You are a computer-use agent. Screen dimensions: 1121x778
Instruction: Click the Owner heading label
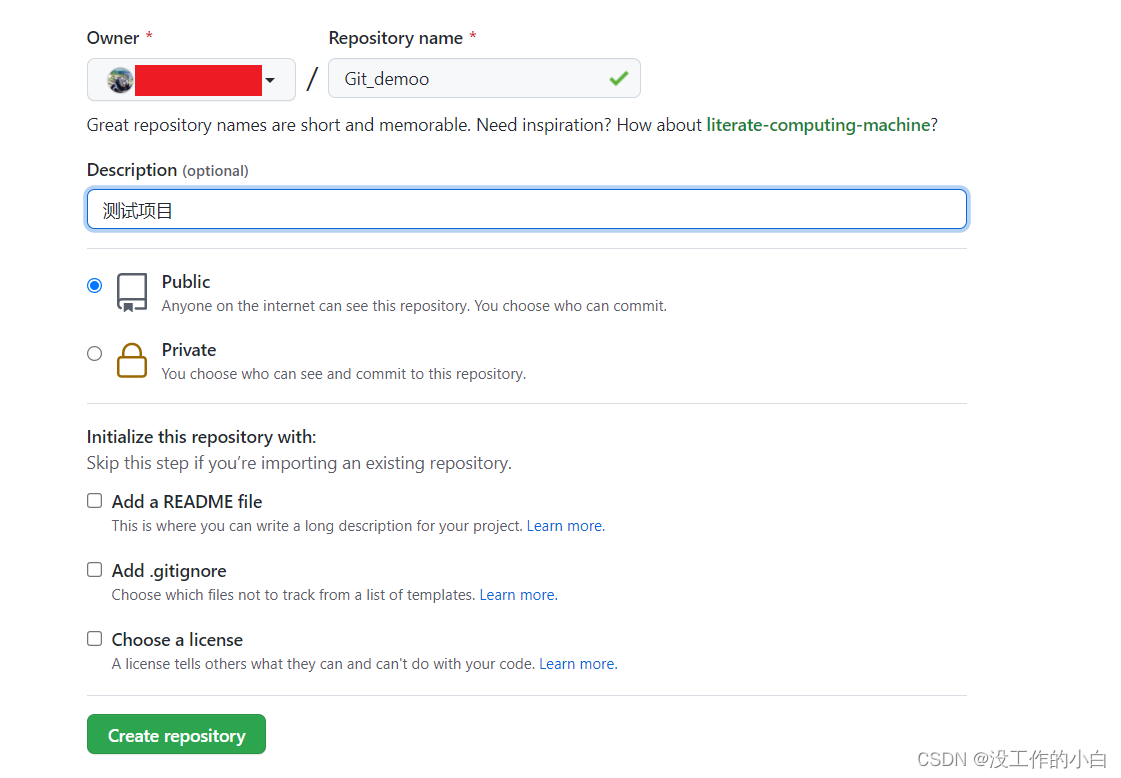click(113, 38)
